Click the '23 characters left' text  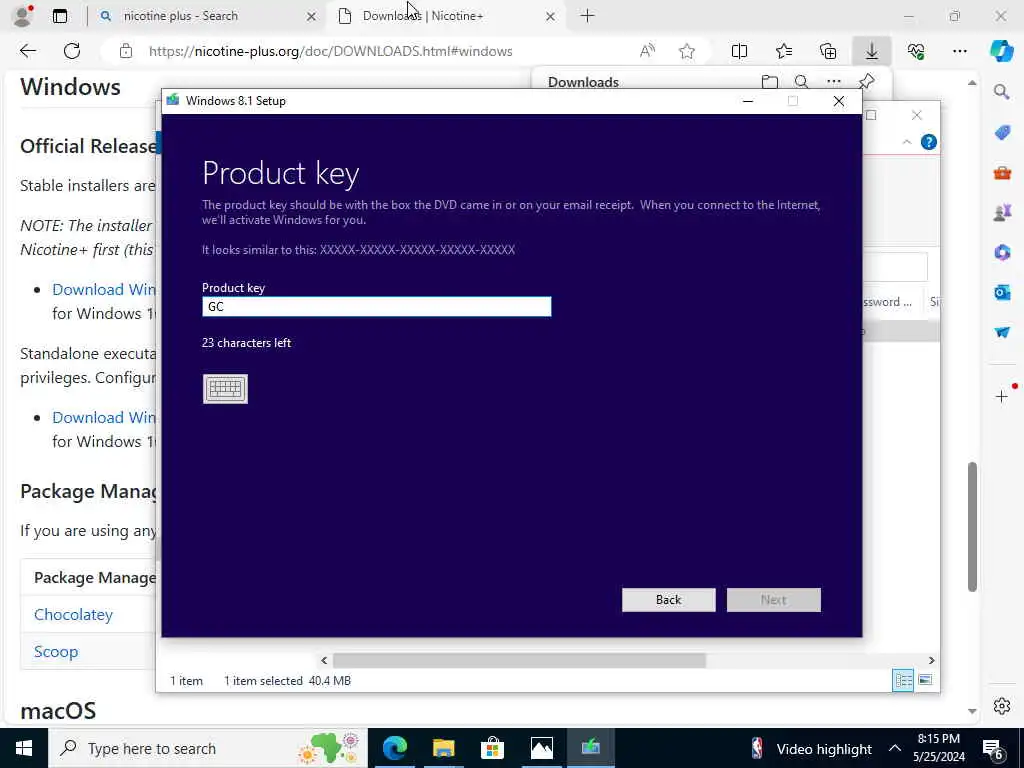click(x=246, y=343)
